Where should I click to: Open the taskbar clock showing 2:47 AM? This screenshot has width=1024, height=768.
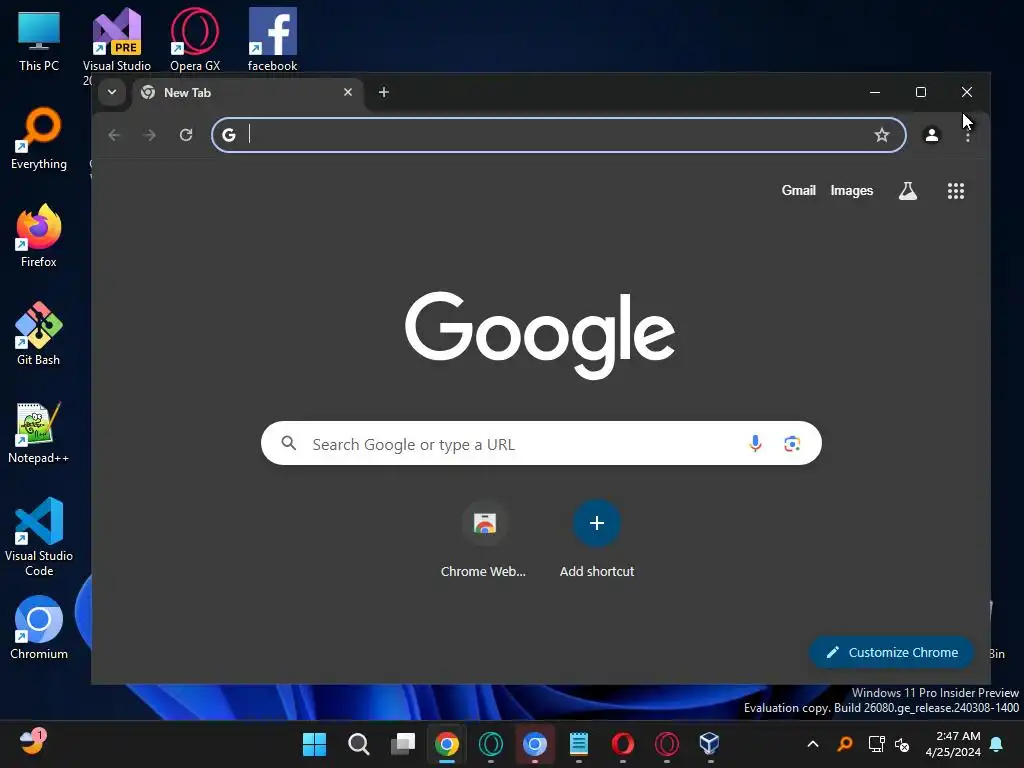pyautogui.click(x=953, y=744)
